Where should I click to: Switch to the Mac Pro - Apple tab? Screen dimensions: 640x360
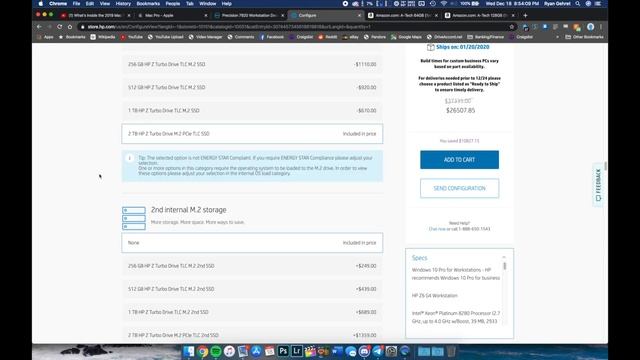[172, 15]
